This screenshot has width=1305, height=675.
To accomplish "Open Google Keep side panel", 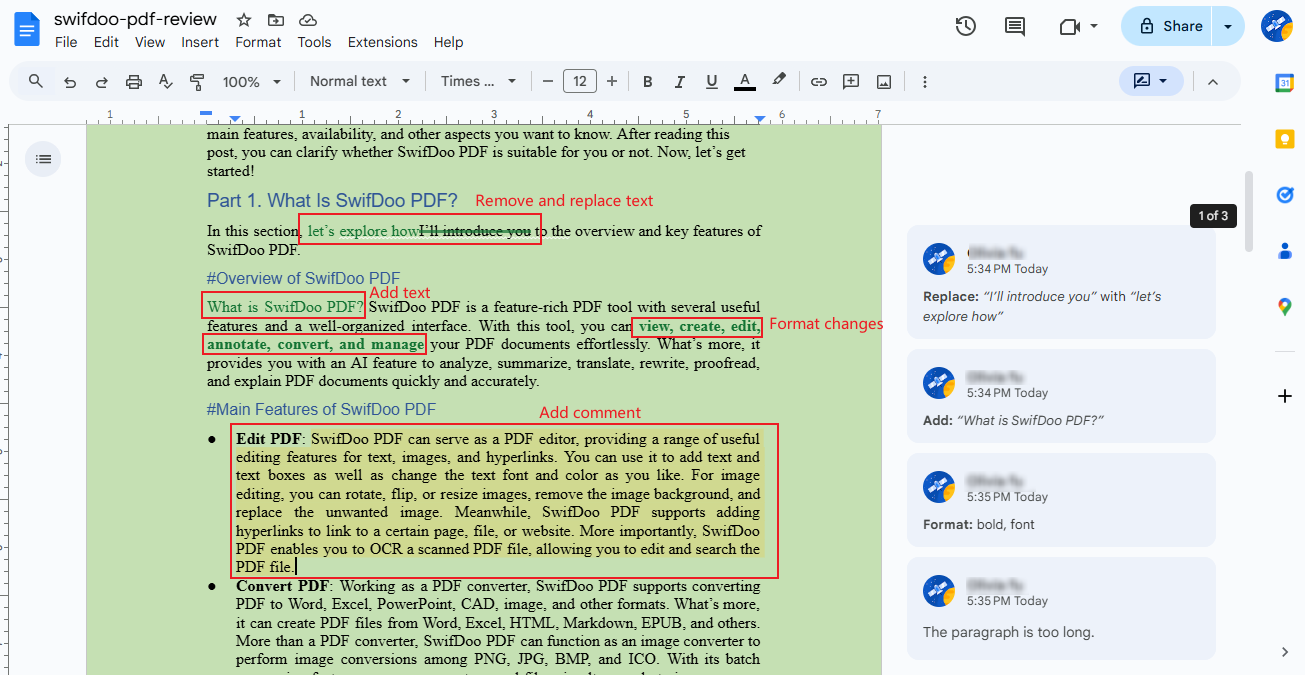I will pos(1285,139).
